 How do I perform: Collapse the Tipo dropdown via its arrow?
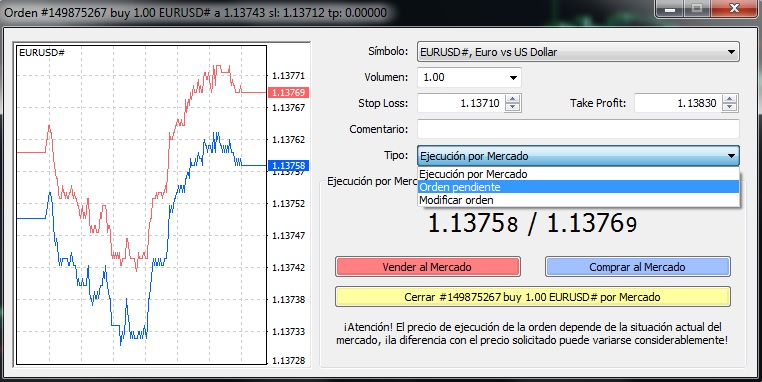731,156
